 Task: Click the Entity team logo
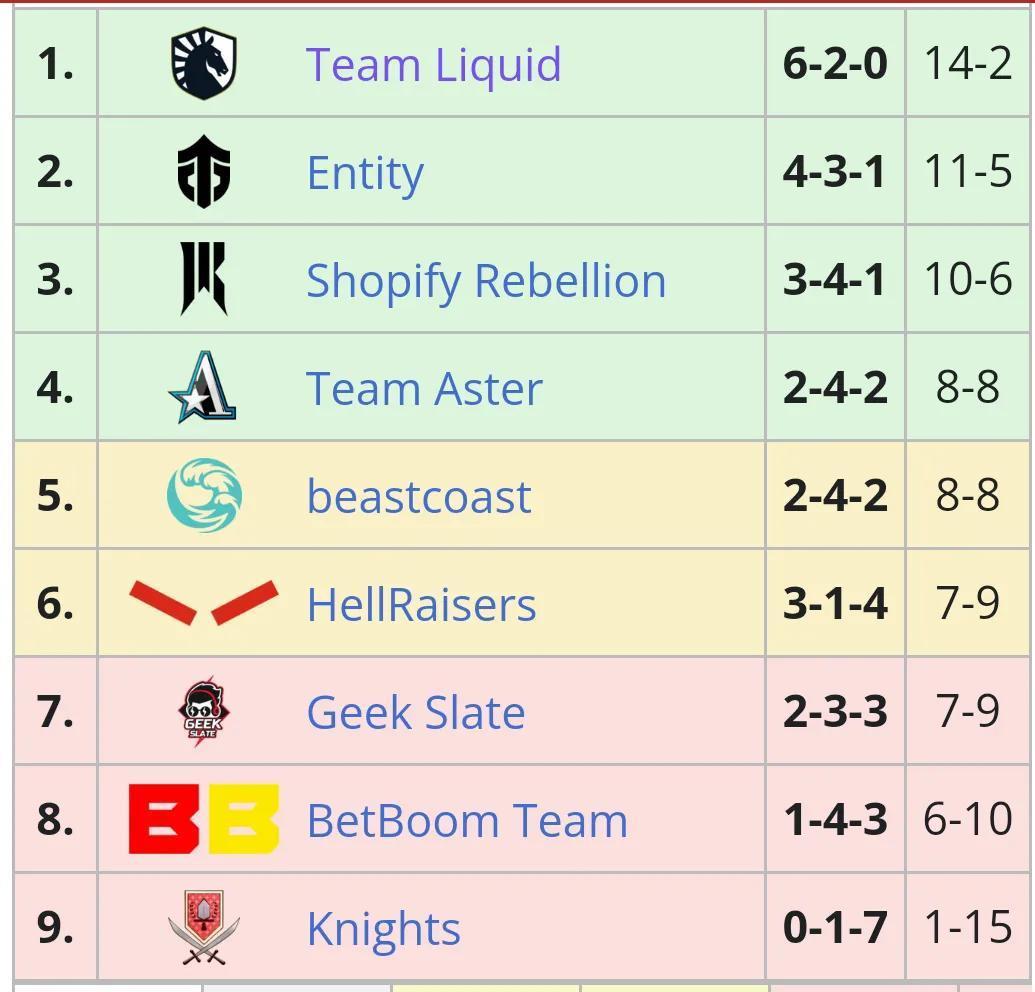coord(204,172)
